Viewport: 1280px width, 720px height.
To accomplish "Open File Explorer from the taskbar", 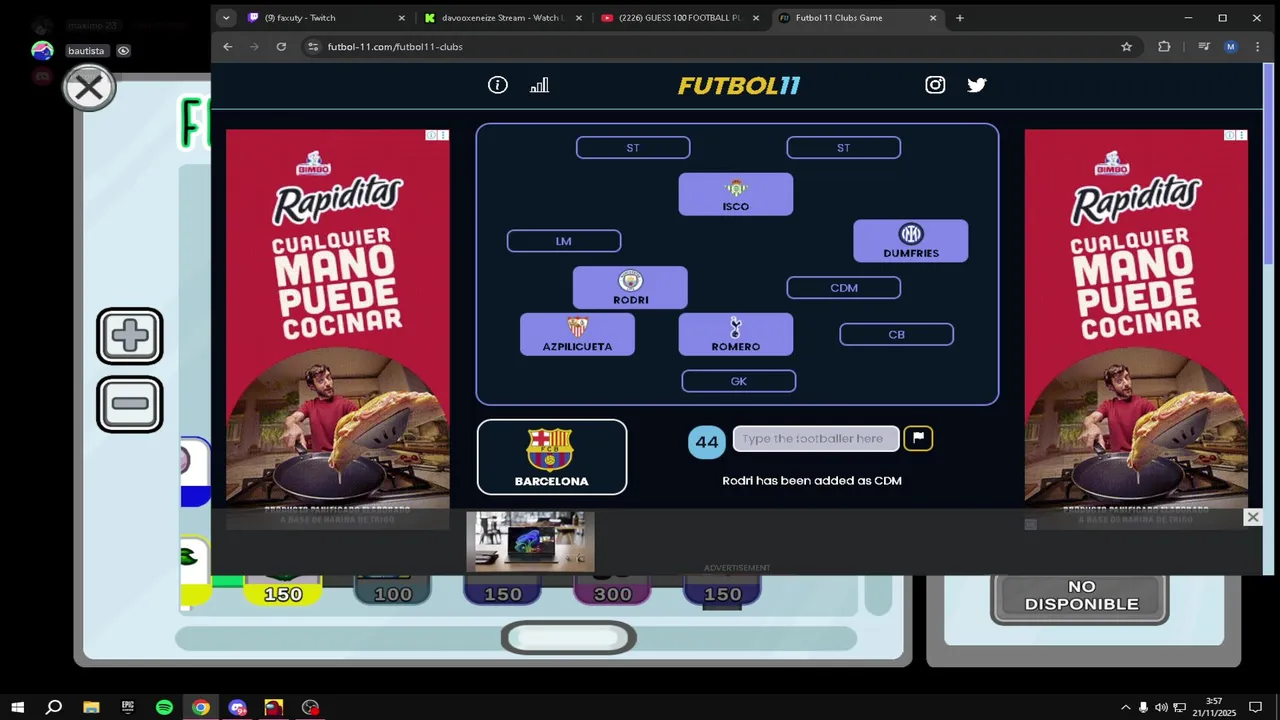I will pyautogui.click(x=91, y=707).
